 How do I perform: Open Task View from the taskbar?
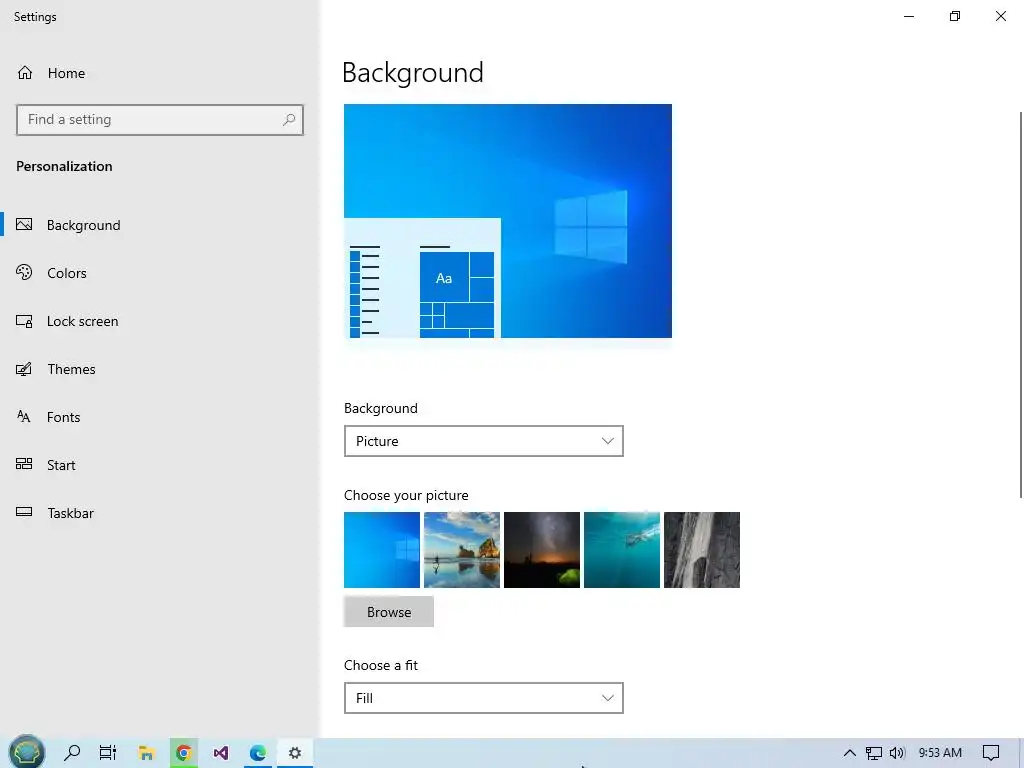pos(108,753)
